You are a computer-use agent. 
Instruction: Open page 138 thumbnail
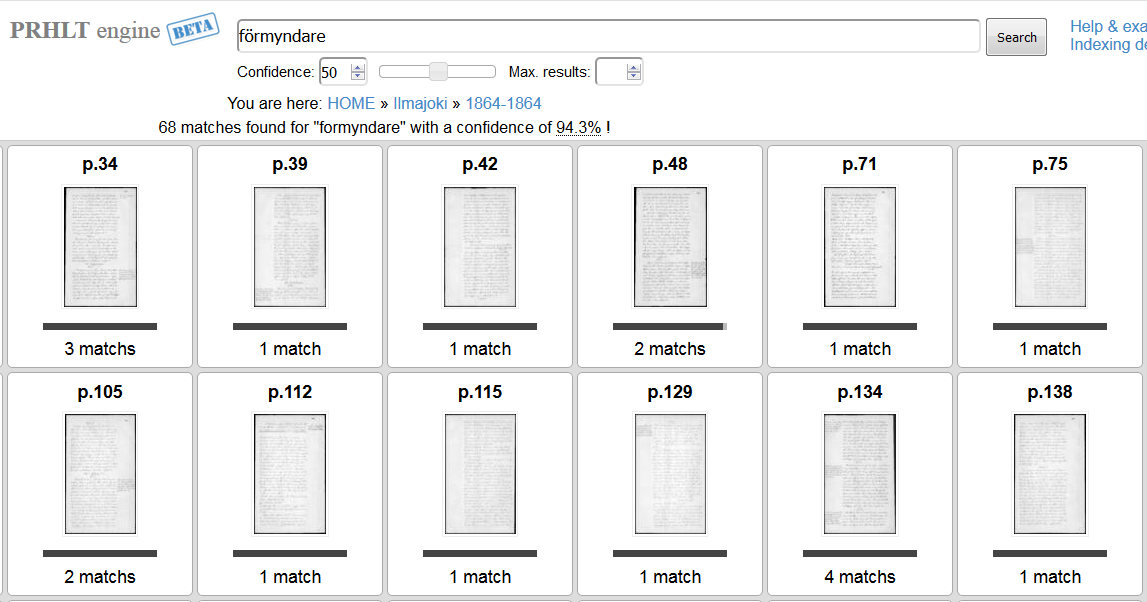tap(1050, 473)
